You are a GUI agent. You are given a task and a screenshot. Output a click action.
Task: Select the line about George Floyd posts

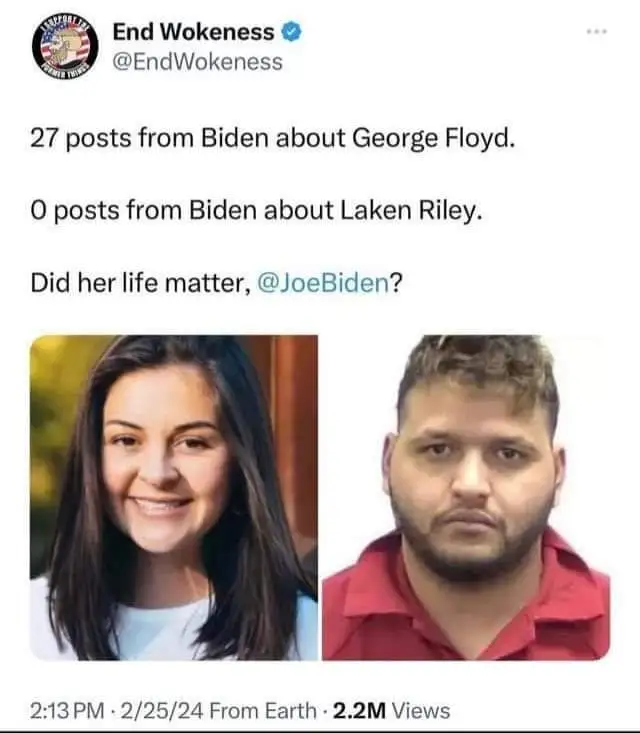[273, 139]
